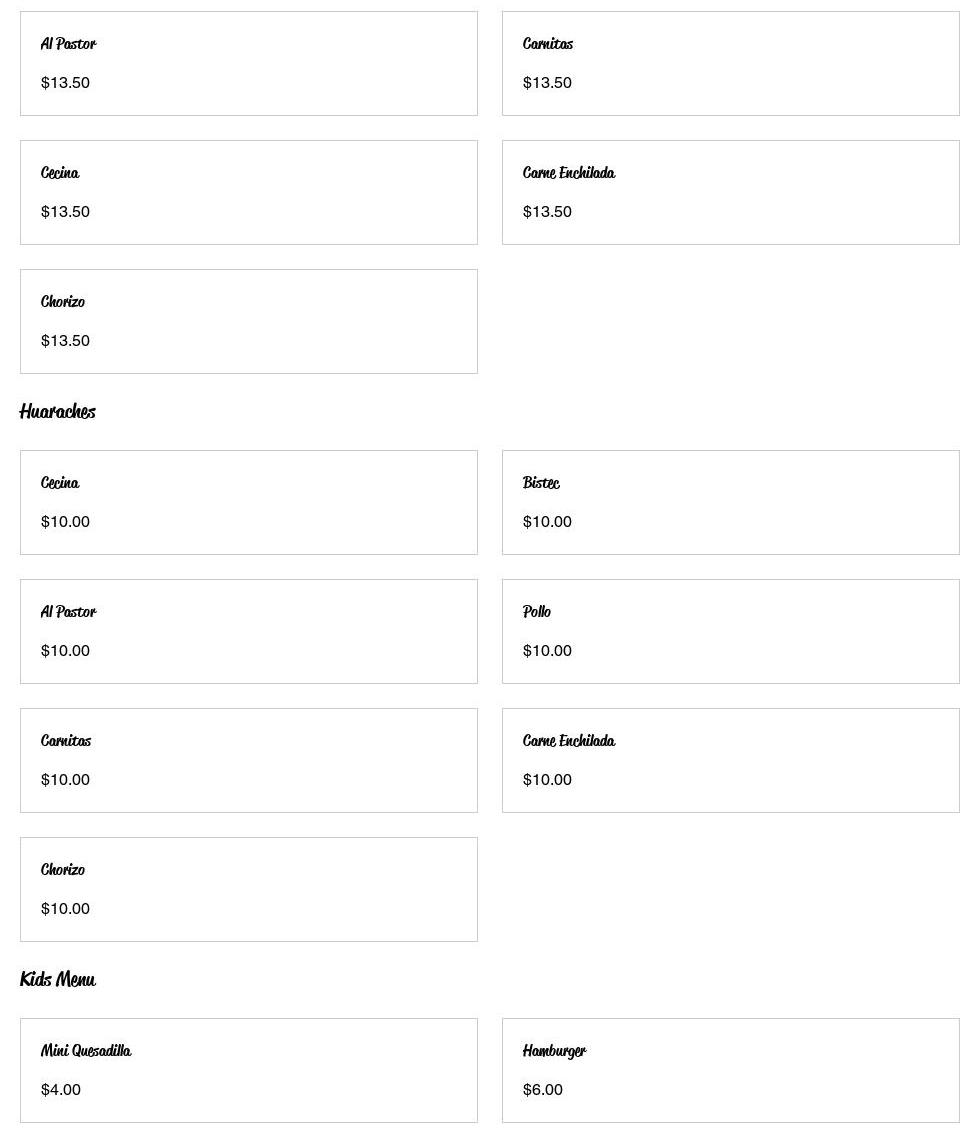
Task: Select the Hamburger kids menu item
Action: (730, 1070)
